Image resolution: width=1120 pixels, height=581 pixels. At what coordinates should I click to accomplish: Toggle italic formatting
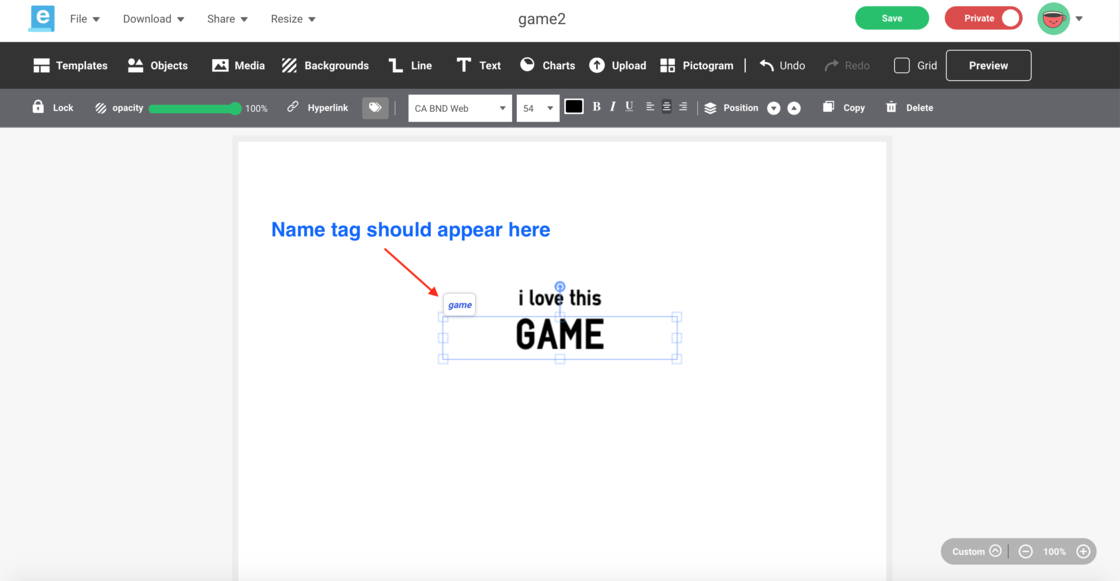[x=613, y=107]
